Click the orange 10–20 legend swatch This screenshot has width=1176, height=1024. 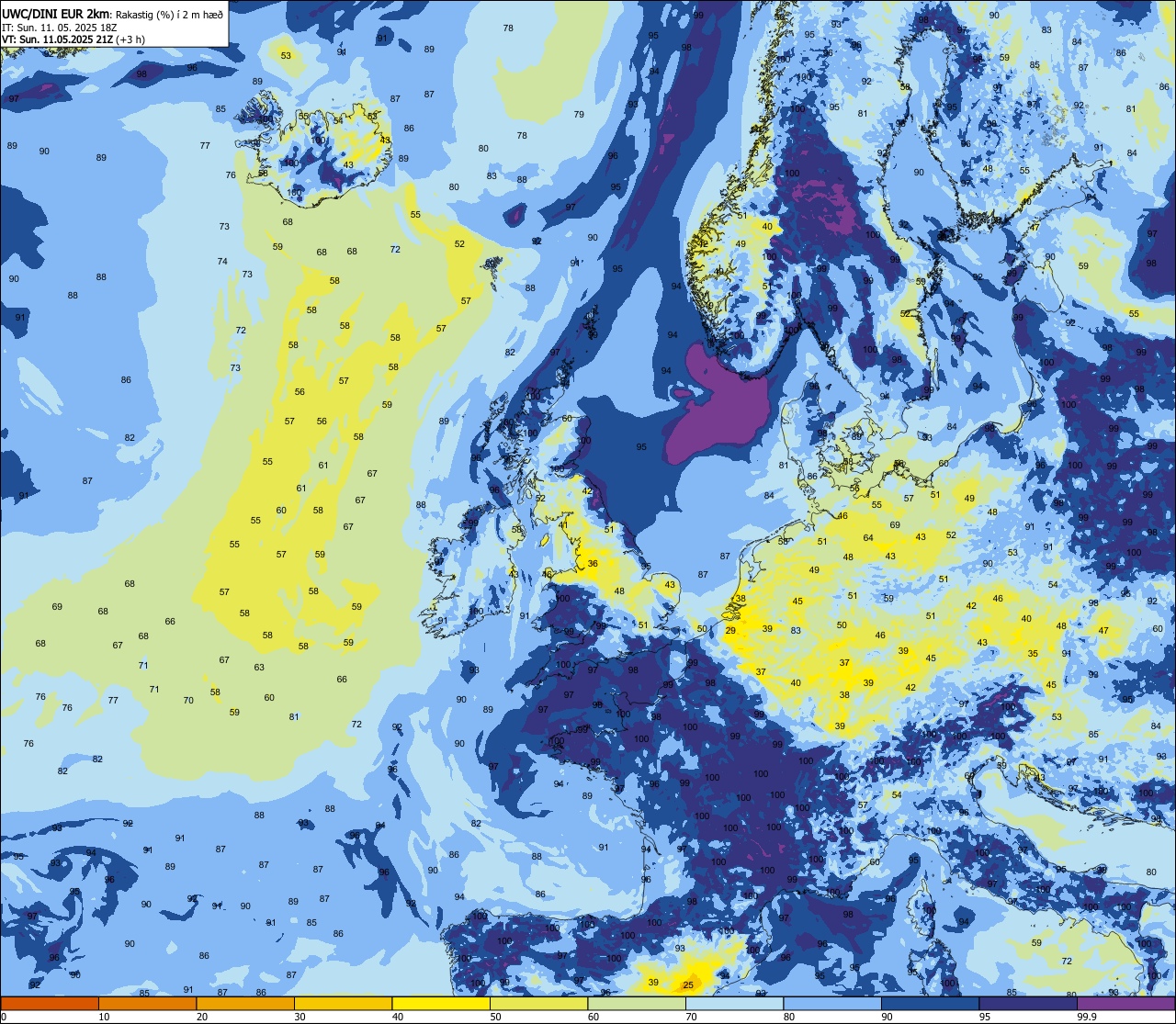pyautogui.click(x=147, y=1003)
